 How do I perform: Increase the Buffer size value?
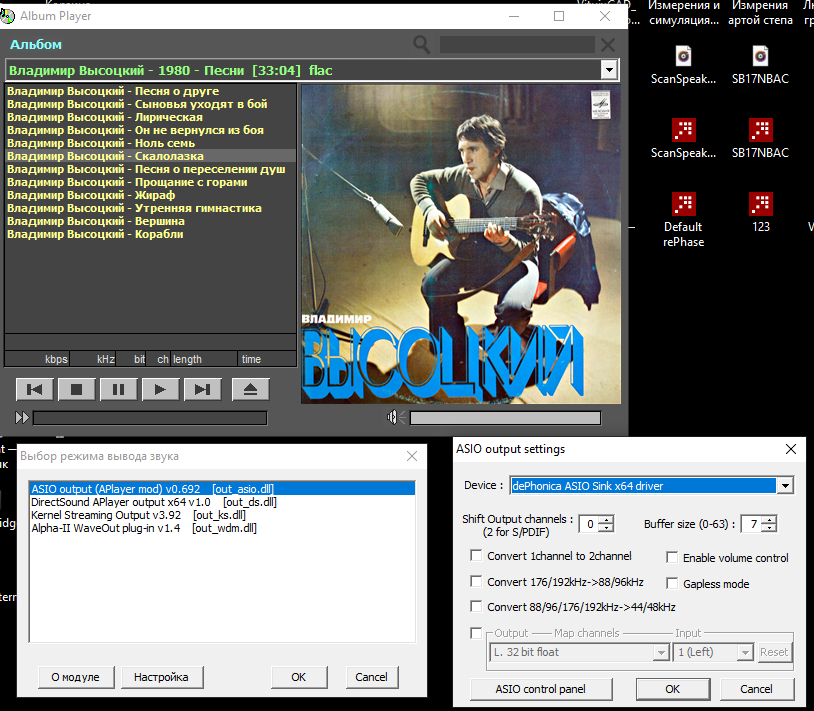[x=770, y=519]
